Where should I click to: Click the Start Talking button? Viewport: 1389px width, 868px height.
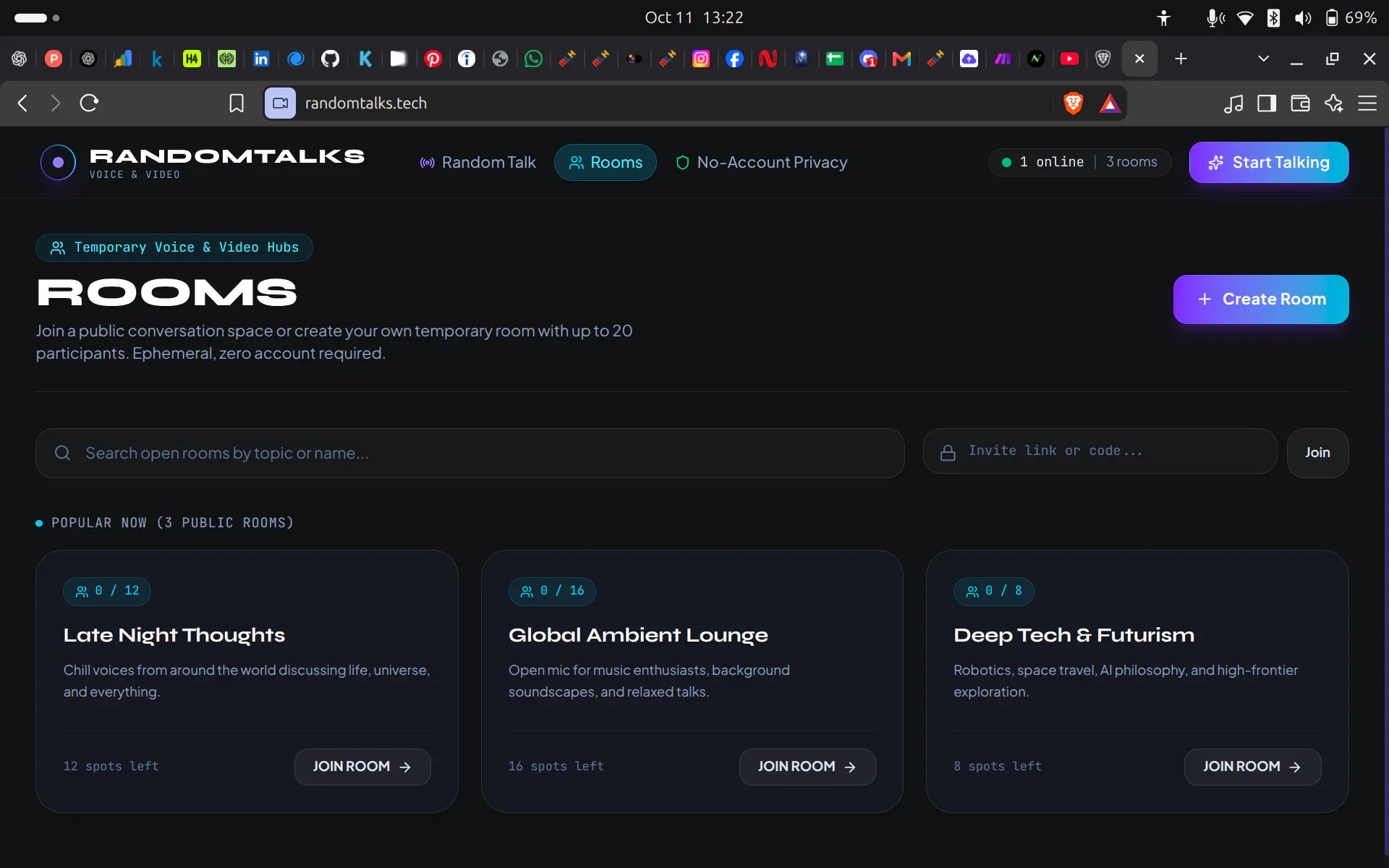[1269, 163]
